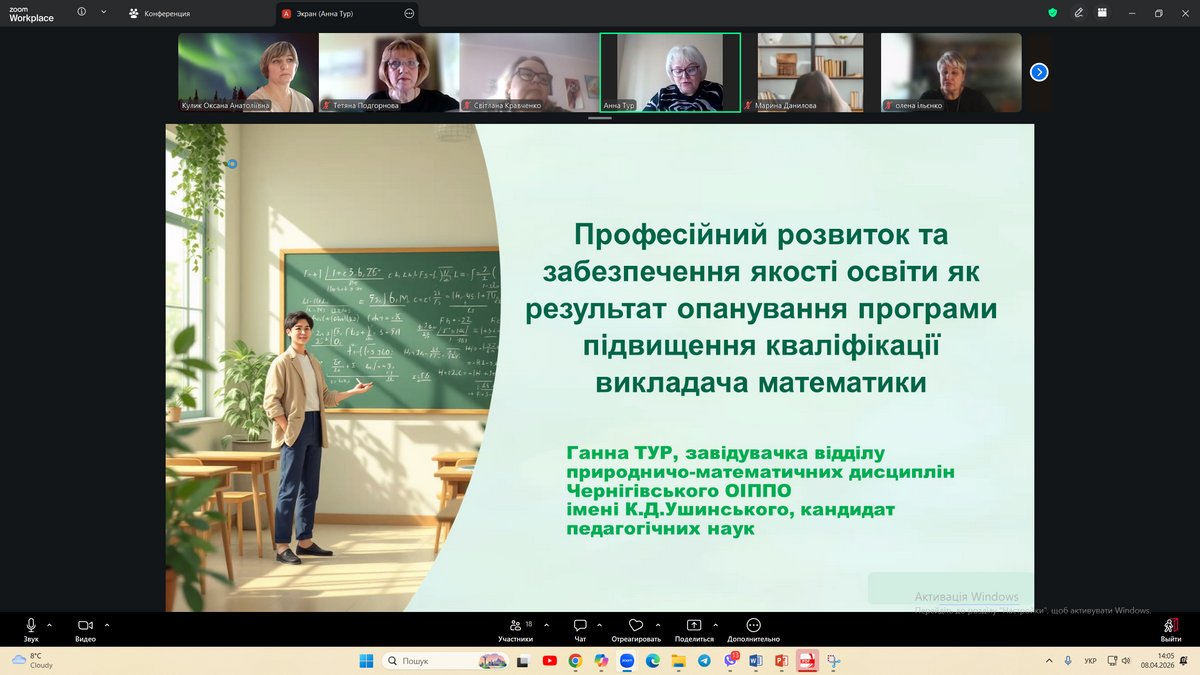Click the green encryption shield icon
This screenshot has width=1200, height=675.
tap(1052, 13)
